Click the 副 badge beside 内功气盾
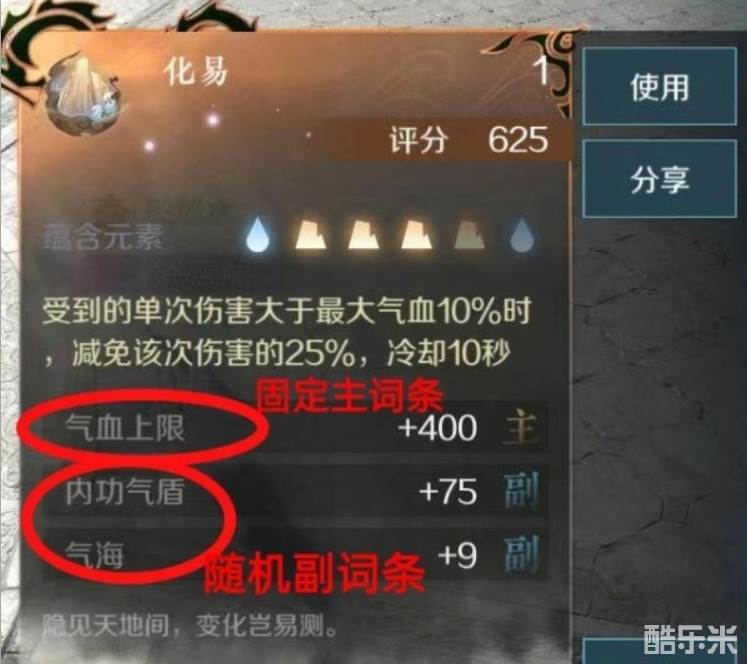The image size is (747, 664). [521, 491]
